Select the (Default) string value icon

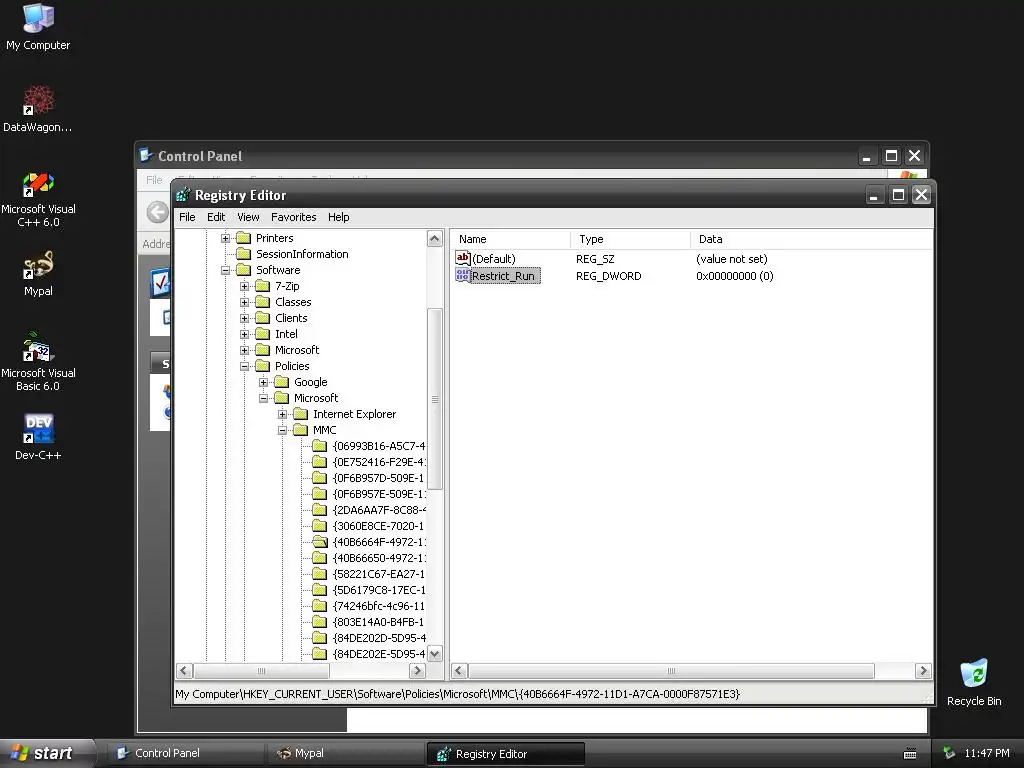pos(463,259)
